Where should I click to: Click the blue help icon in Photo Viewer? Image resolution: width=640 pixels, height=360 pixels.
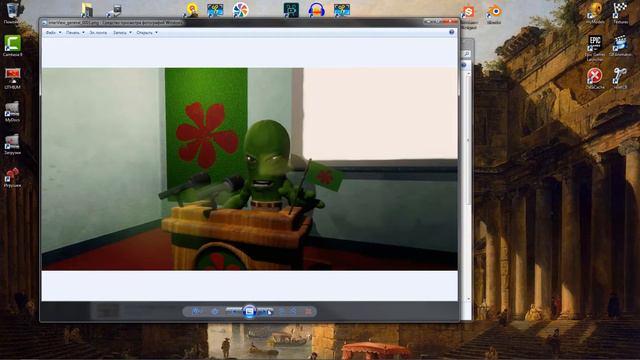[x=451, y=32]
